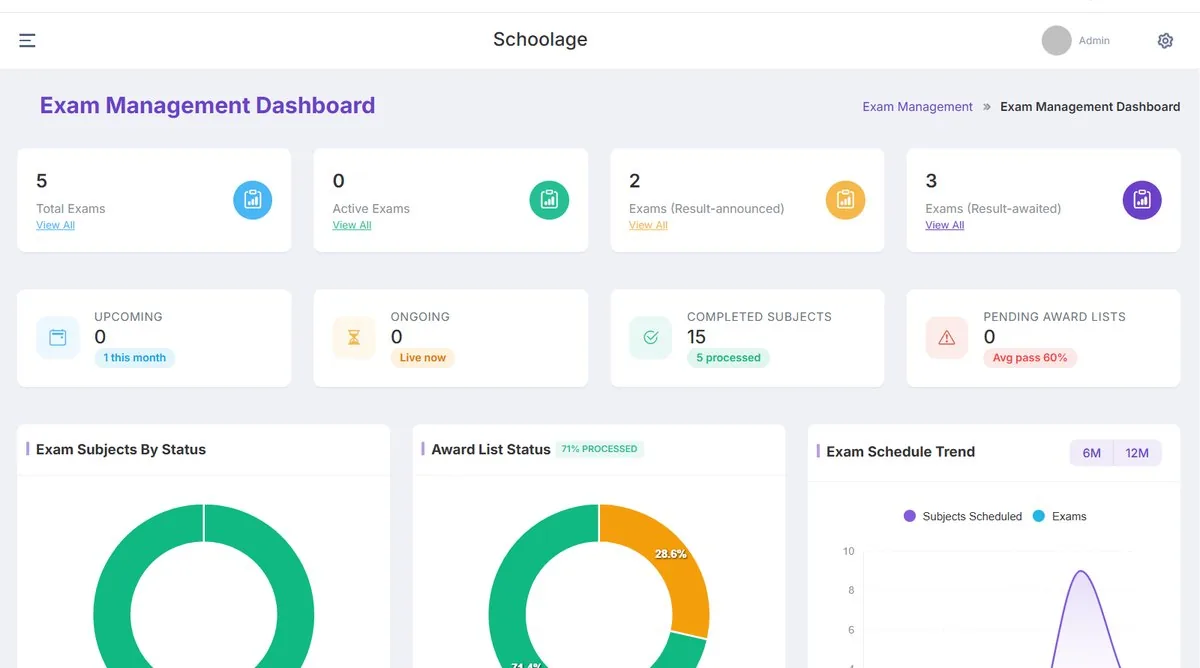Image resolution: width=1200 pixels, height=668 pixels.
Task: Click the PENDING AWARD LISTS label
Action: 1054,317
